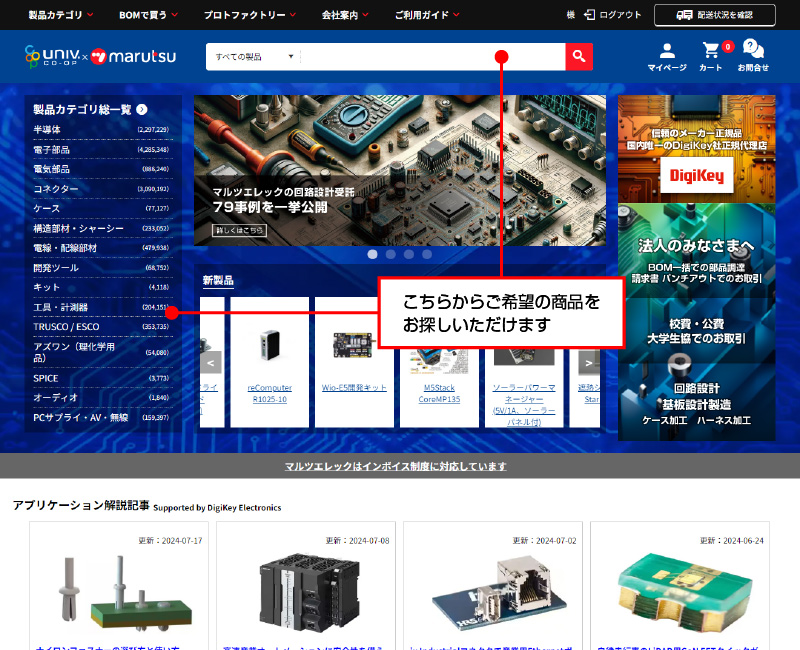
Task: Open M5Stack CoreMP135 product link
Action: pos(439,393)
